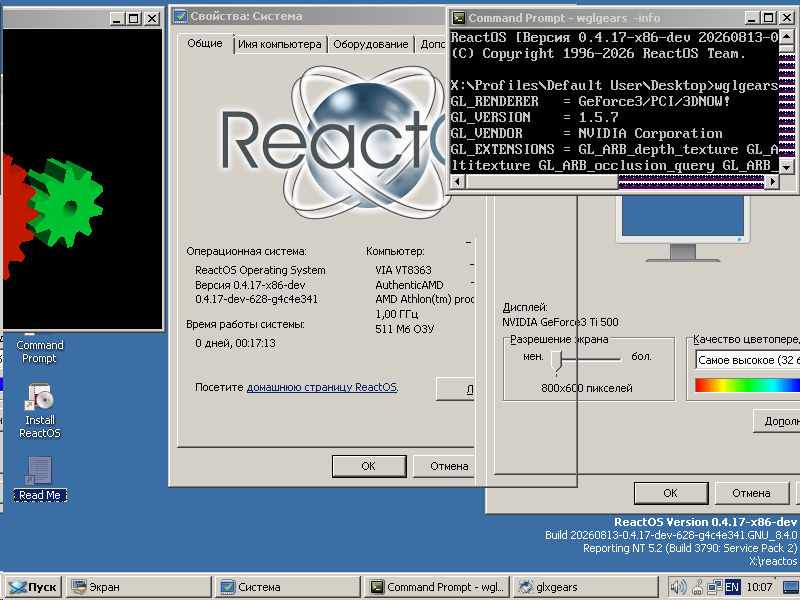The width and height of the screenshot is (800, 600).
Task: Click OK in the Свойства: Система dialog
Action: click(368, 466)
